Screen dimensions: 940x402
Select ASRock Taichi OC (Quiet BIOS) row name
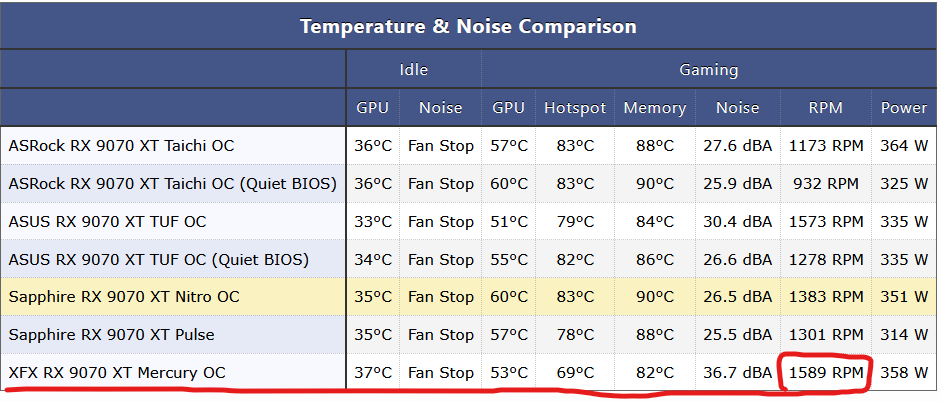click(173, 184)
